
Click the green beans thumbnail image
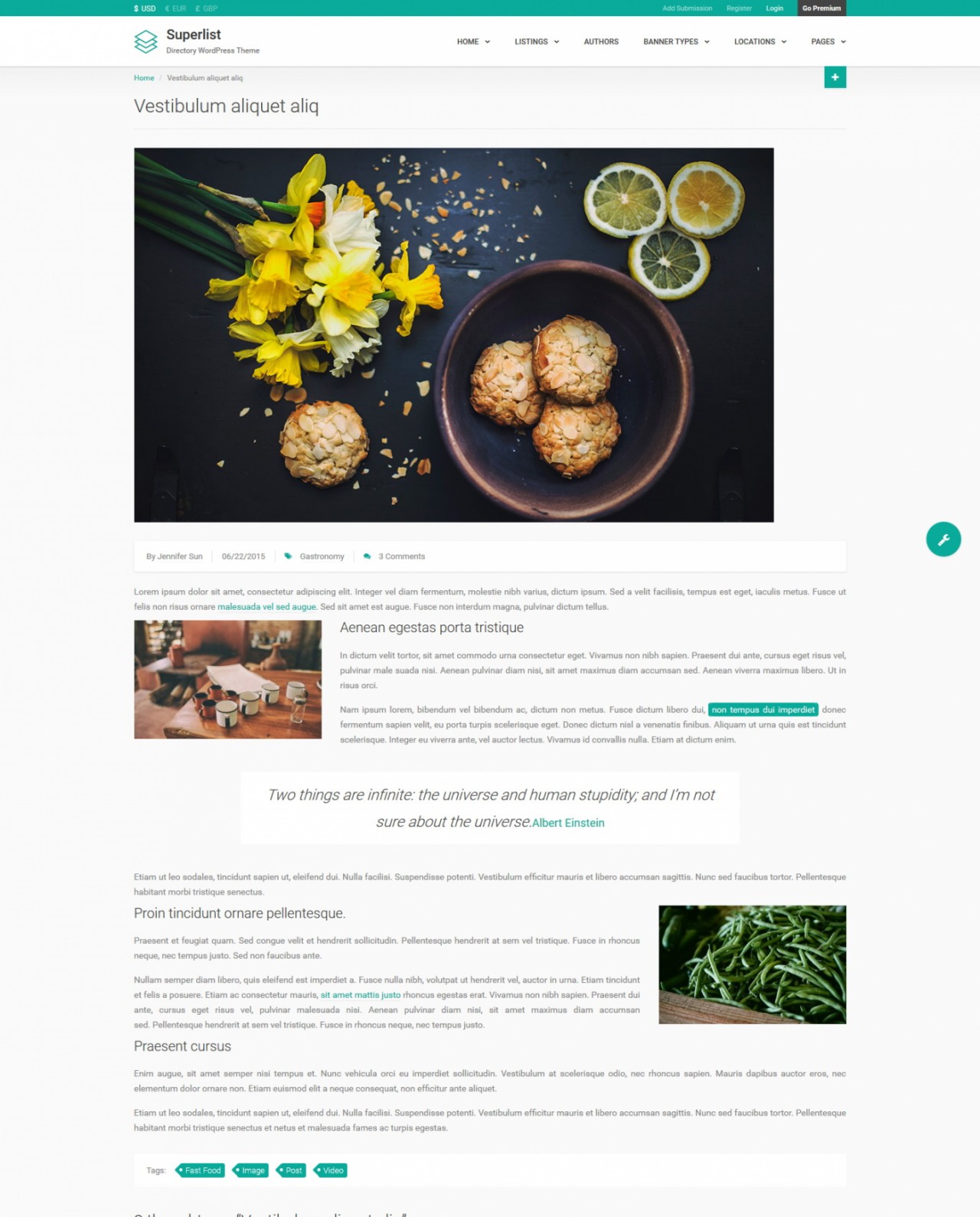coord(752,964)
